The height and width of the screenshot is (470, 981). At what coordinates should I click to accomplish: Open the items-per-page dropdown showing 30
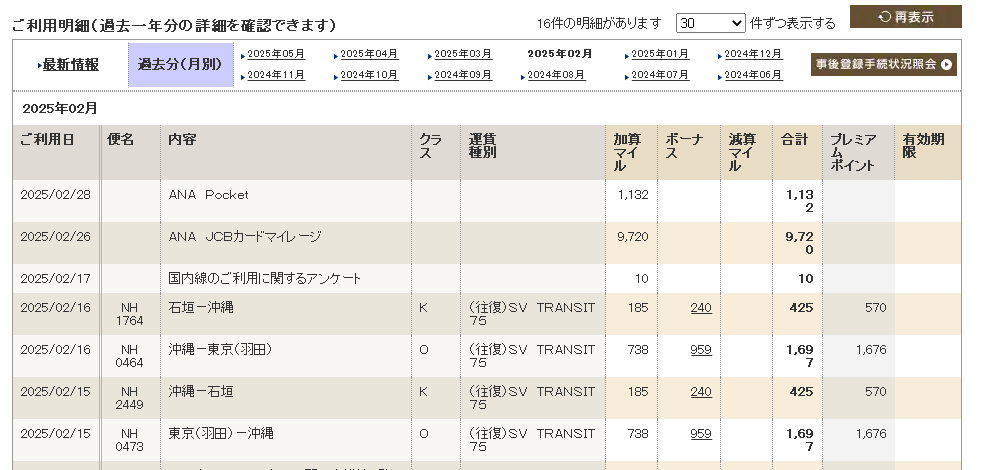point(711,23)
